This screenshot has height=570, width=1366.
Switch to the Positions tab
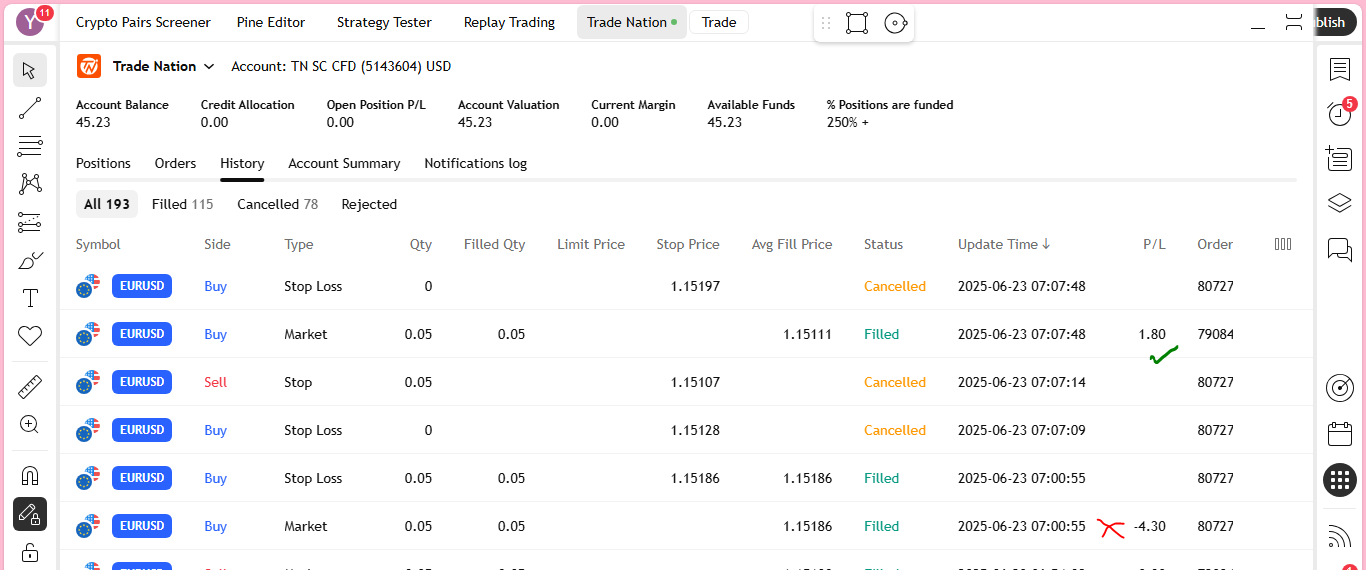point(103,163)
